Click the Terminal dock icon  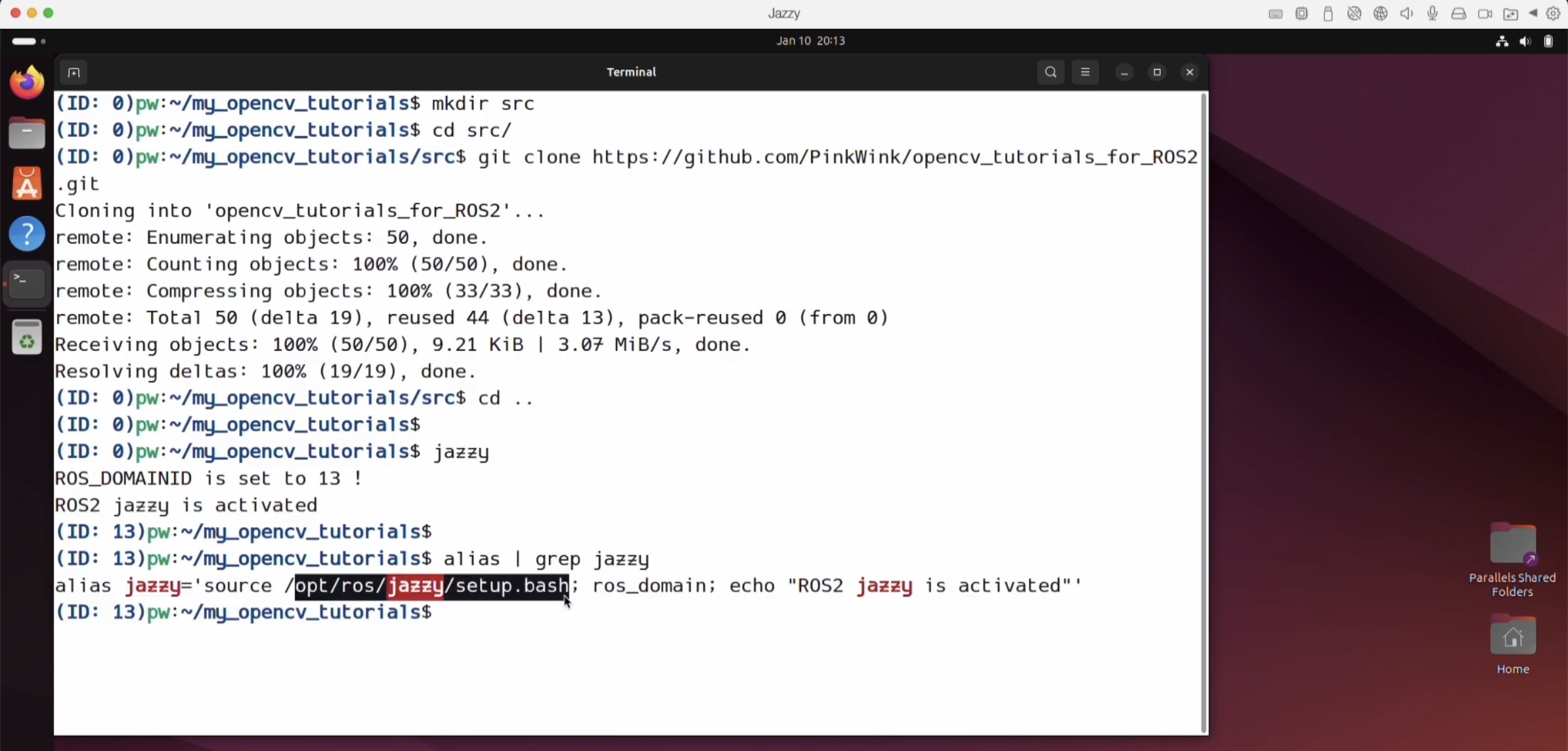pos(27,284)
